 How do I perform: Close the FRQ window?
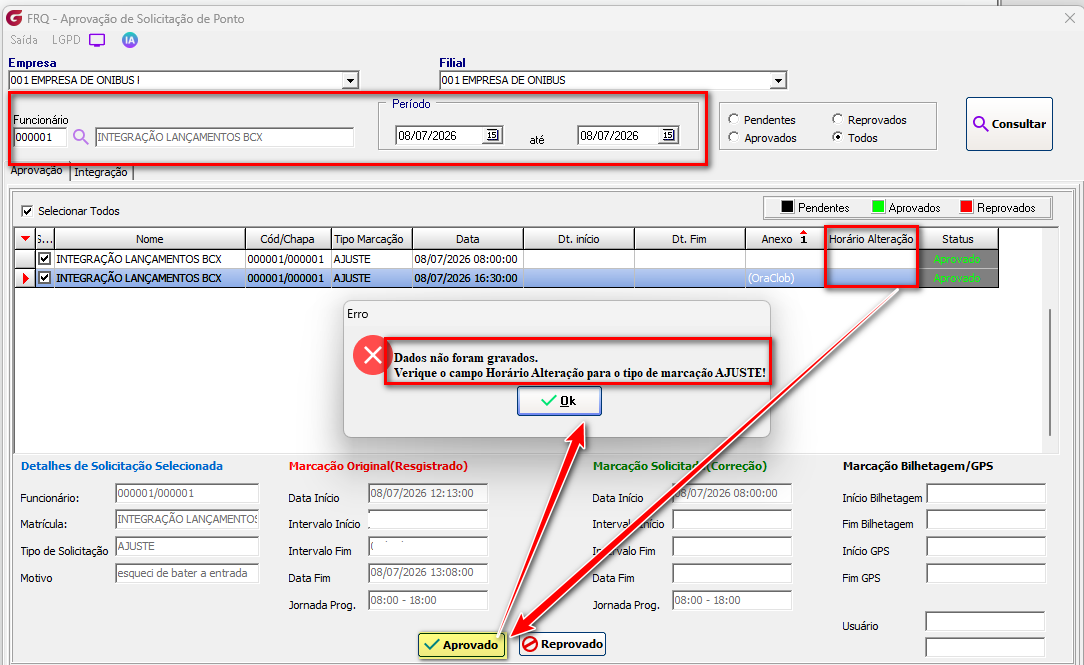point(1069,18)
